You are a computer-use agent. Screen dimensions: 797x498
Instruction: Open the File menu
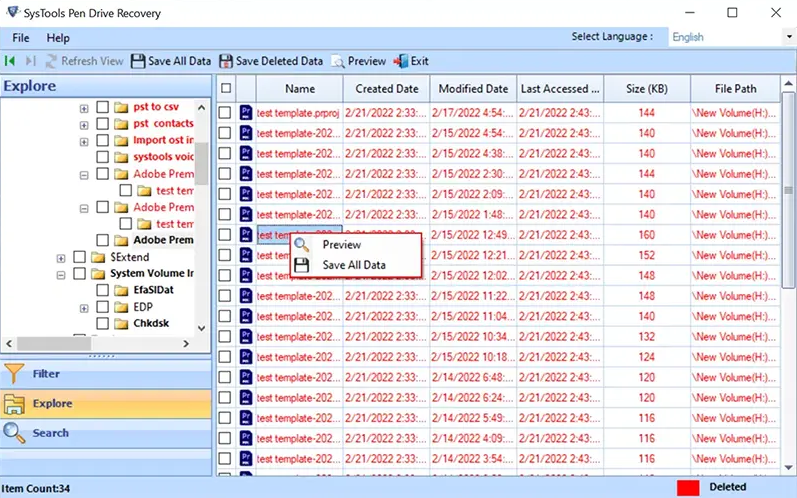tap(20, 37)
